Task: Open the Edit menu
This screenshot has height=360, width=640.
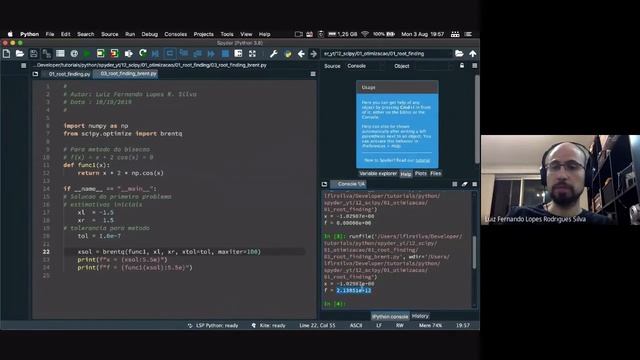Action: click(66, 34)
